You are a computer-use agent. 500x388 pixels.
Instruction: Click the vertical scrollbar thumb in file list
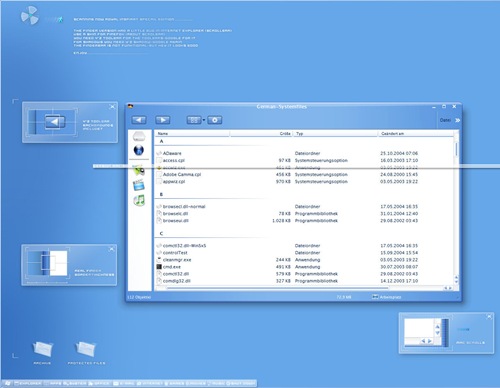tap(456, 149)
